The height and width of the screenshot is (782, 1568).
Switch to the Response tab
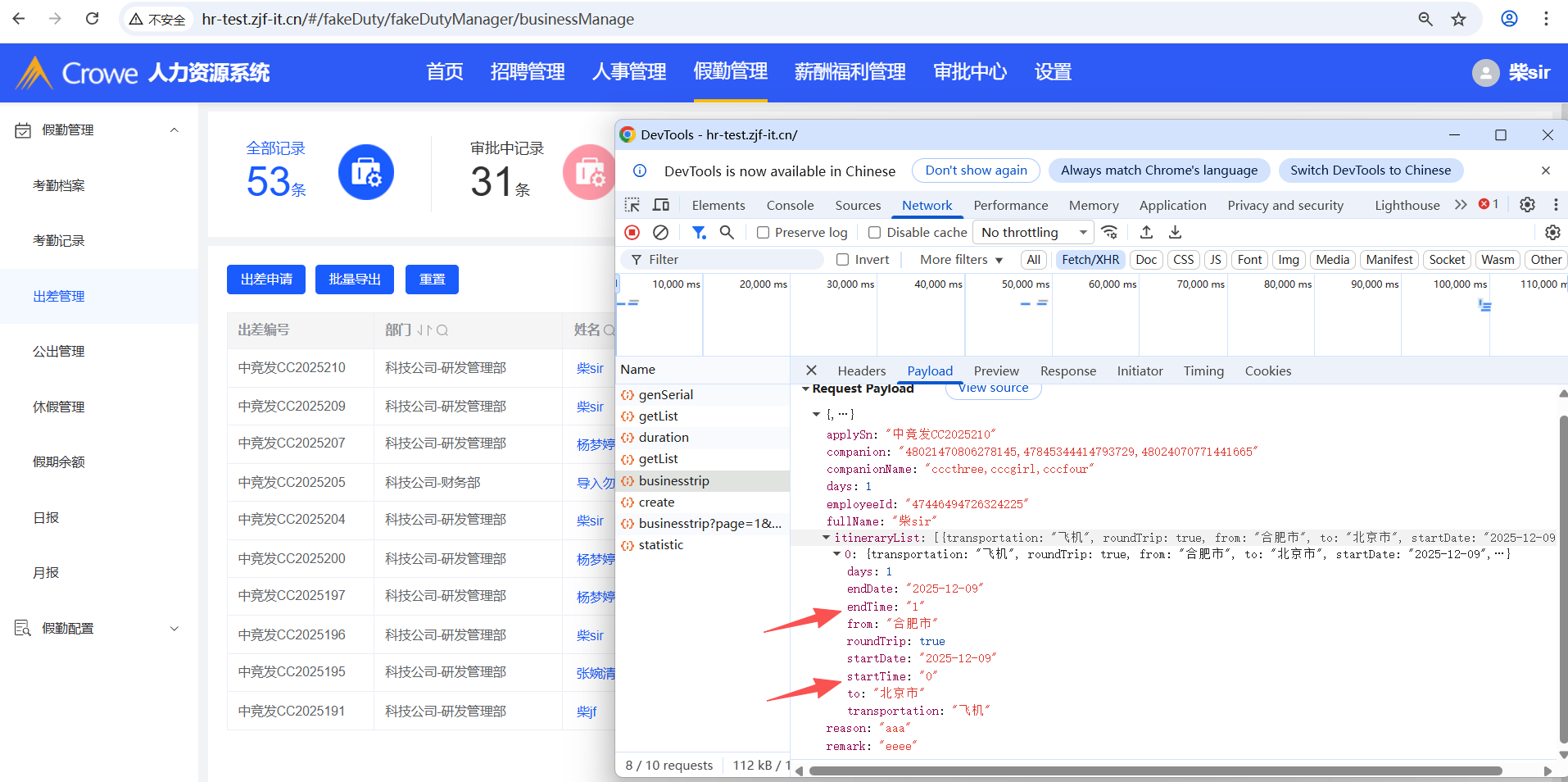pos(1067,371)
